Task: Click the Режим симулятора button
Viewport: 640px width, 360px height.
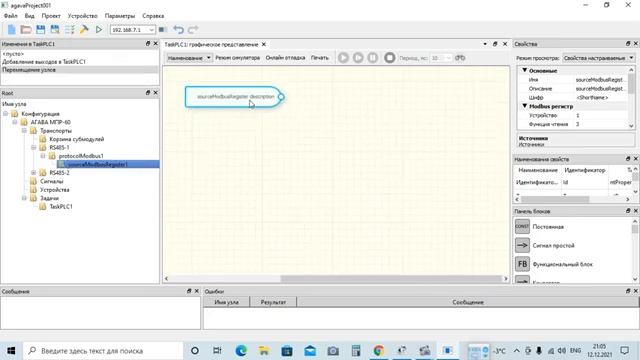Action: coord(238,58)
